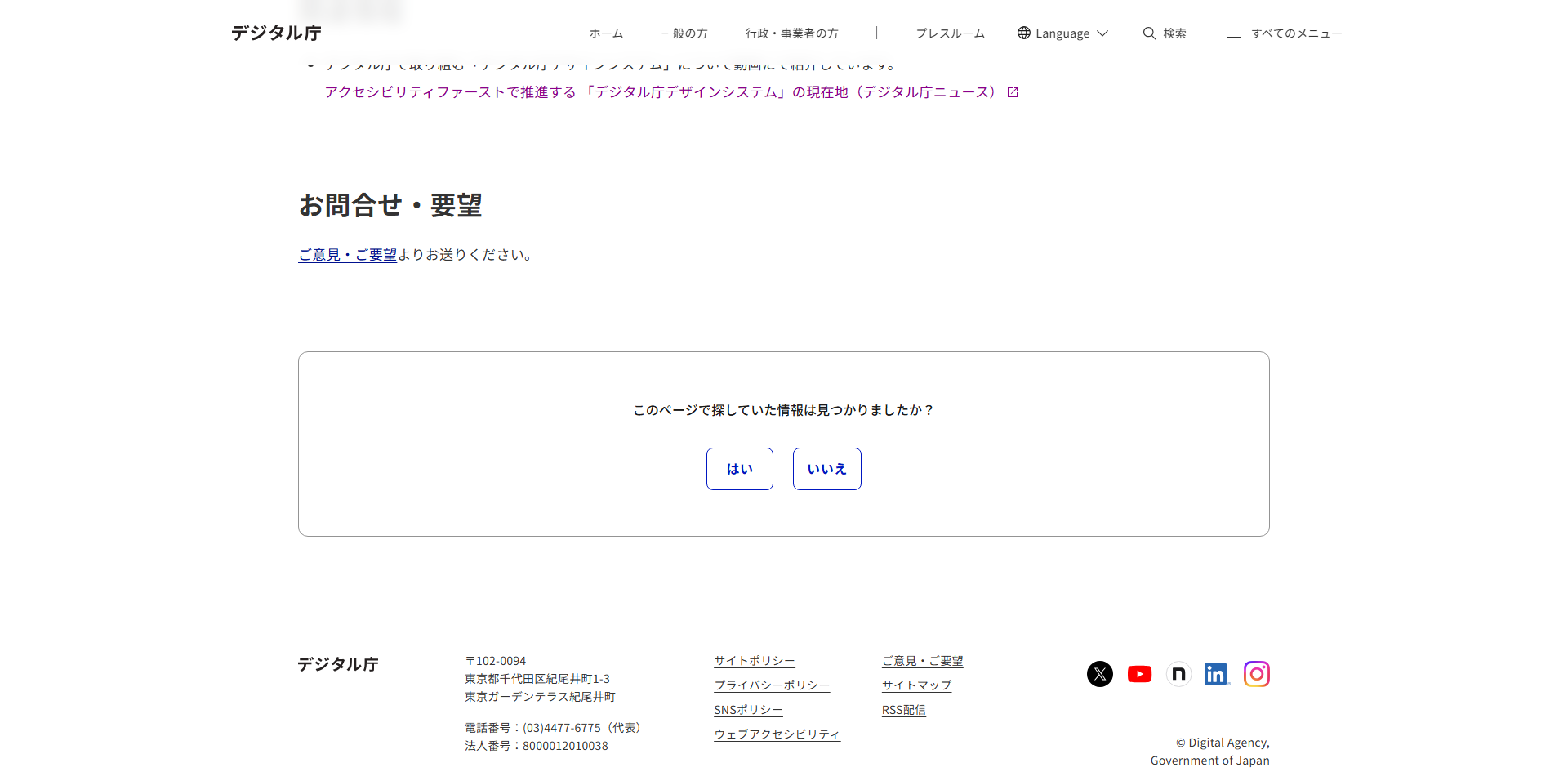Follow the ご意見・ご要望 link under お問合せ・要望
The height and width of the screenshot is (772, 1568).
(x=348, y=255)
